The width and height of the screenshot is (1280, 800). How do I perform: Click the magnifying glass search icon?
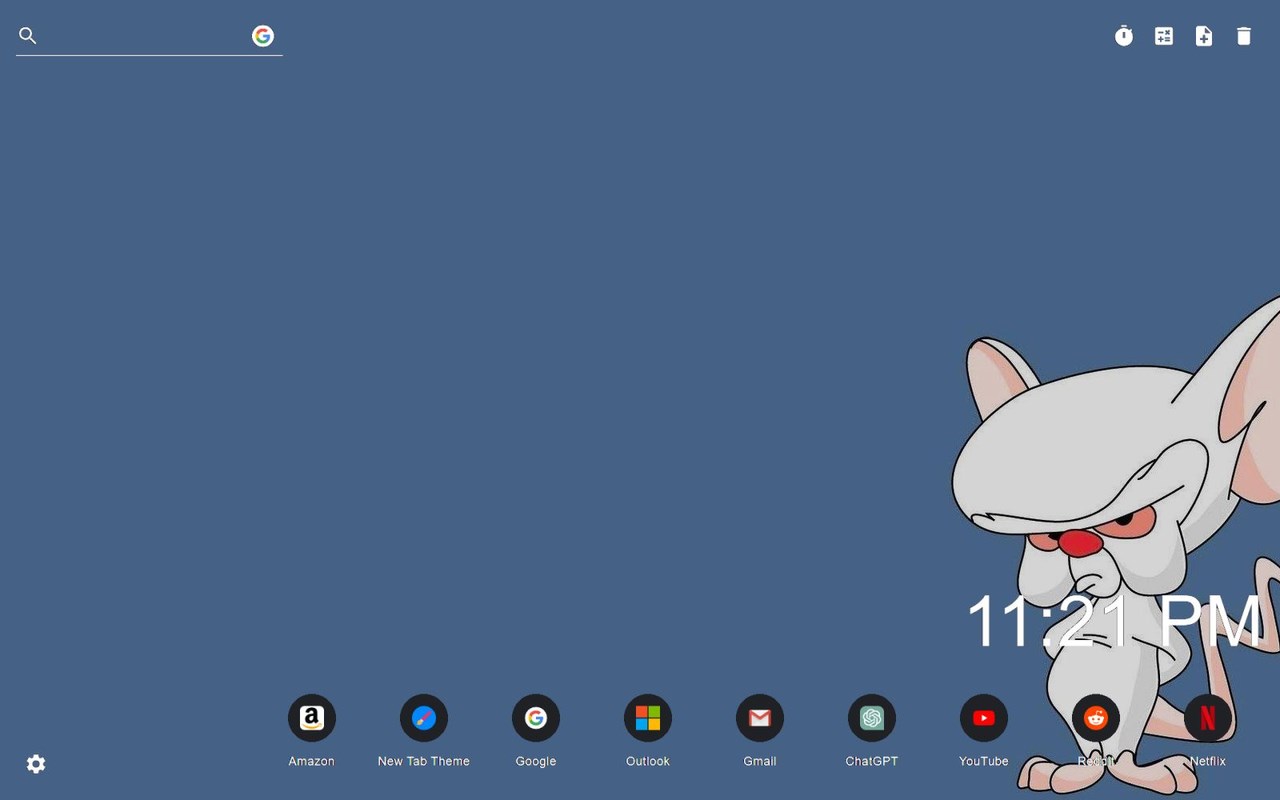pos(28,36)
